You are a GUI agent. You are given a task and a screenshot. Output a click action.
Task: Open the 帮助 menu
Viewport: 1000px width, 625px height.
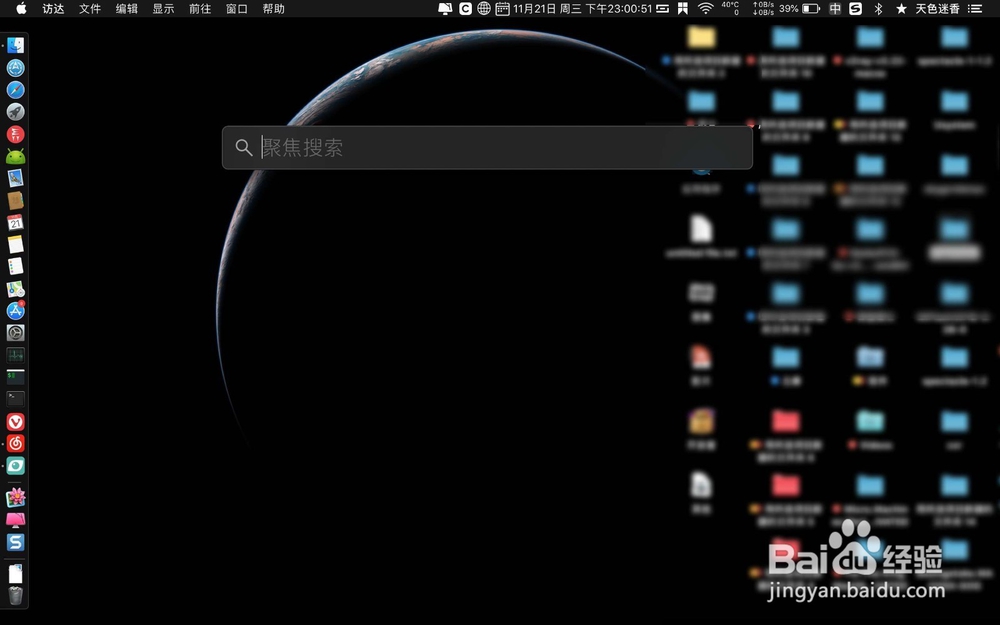tap(274, 8)
